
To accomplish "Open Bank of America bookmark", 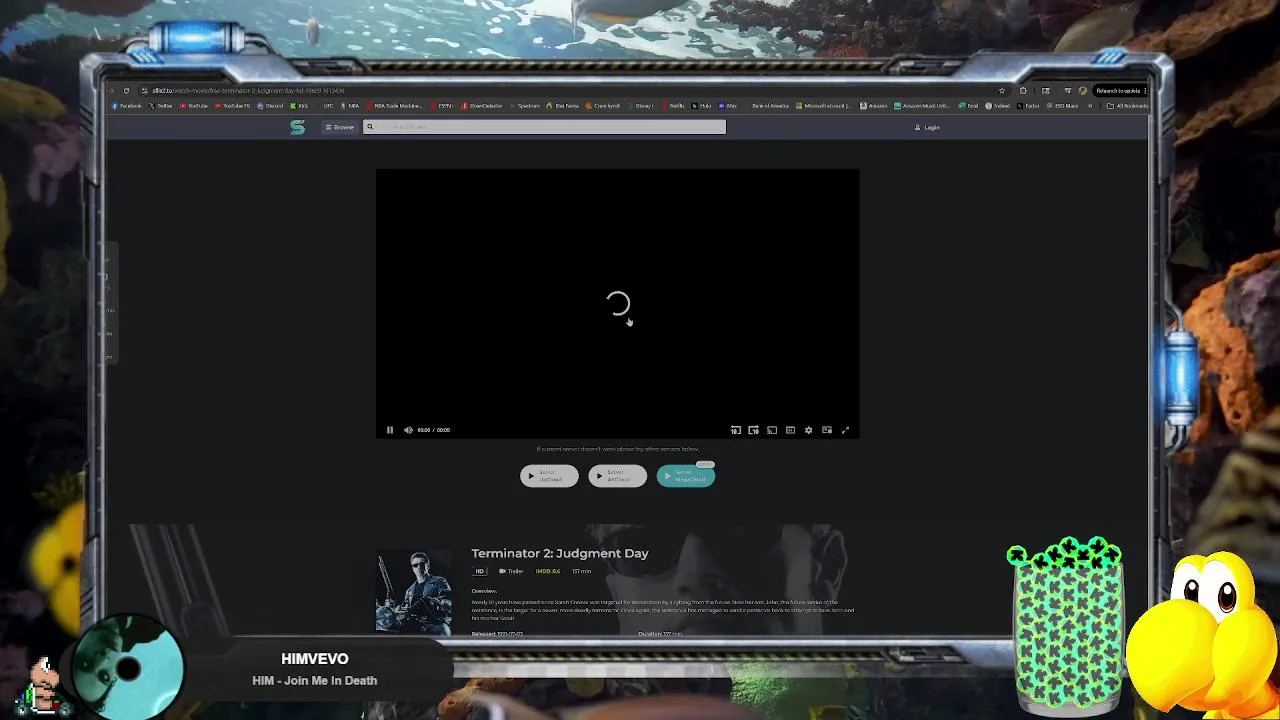I will coord(766,106).
